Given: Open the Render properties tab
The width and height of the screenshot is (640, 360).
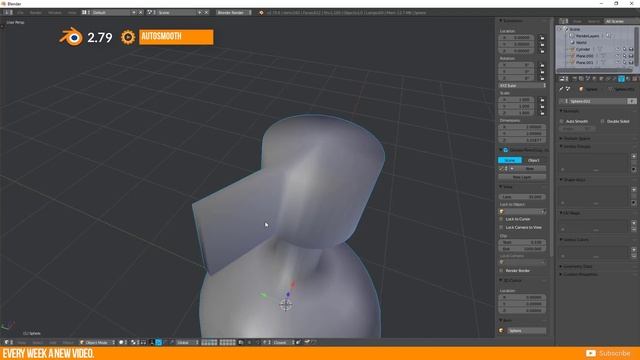Looking at the screenshot, I should (575, 78).
